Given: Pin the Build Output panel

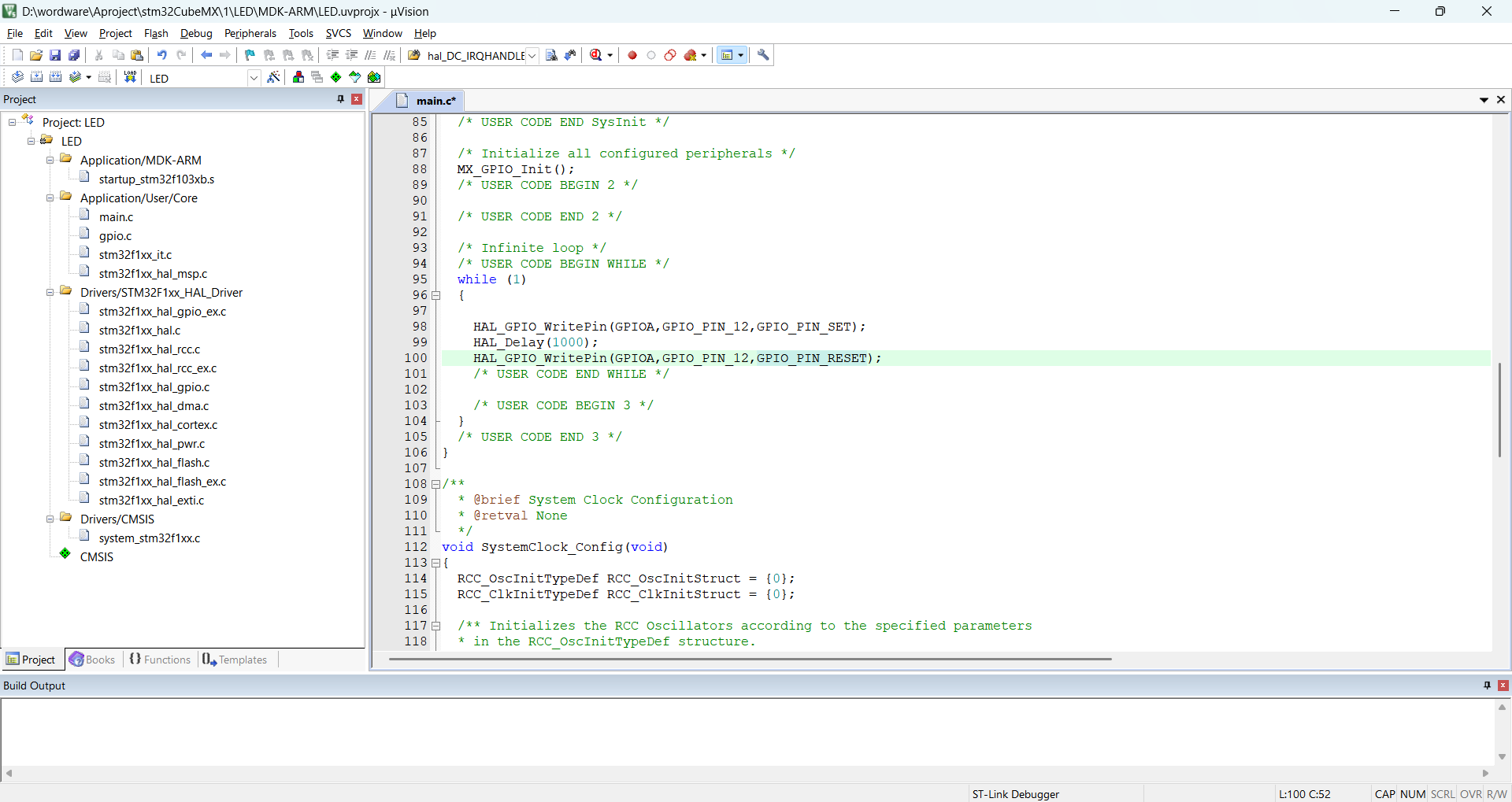Looking at the screenshot, I should [x=1487, y=686].
